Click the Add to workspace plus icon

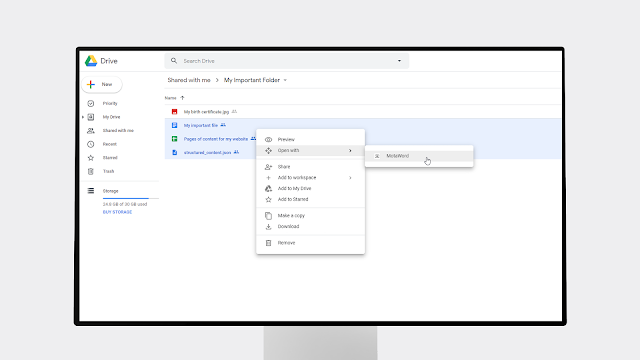point(268,178)
